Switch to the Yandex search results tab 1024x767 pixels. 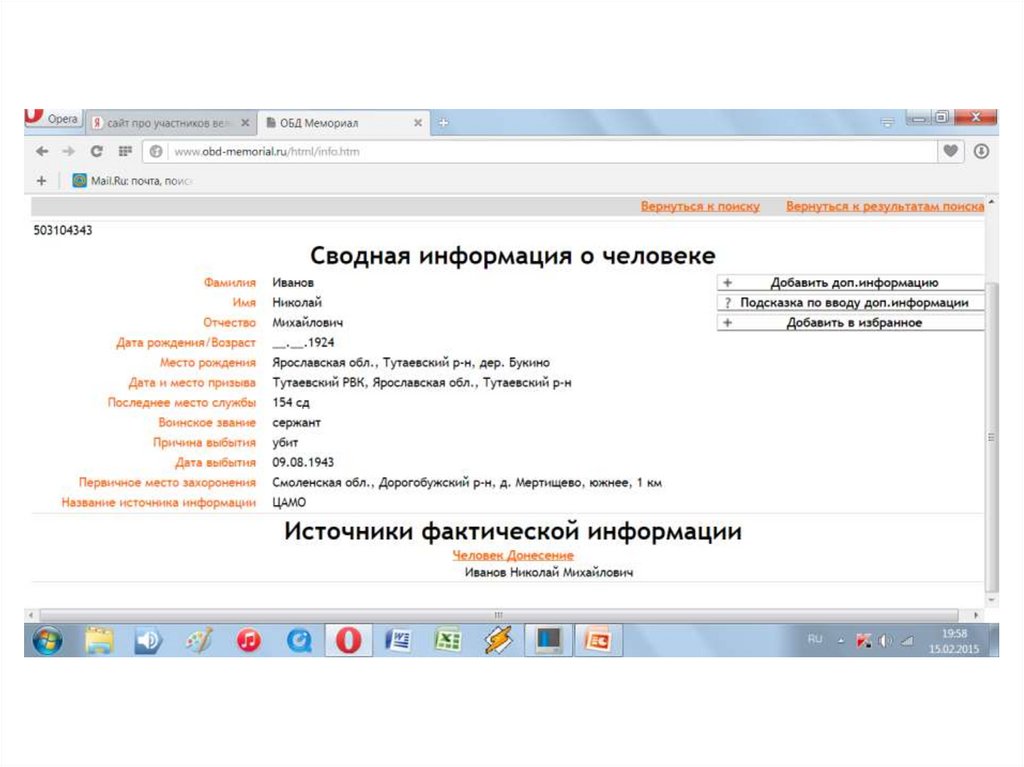click(165, 122)
